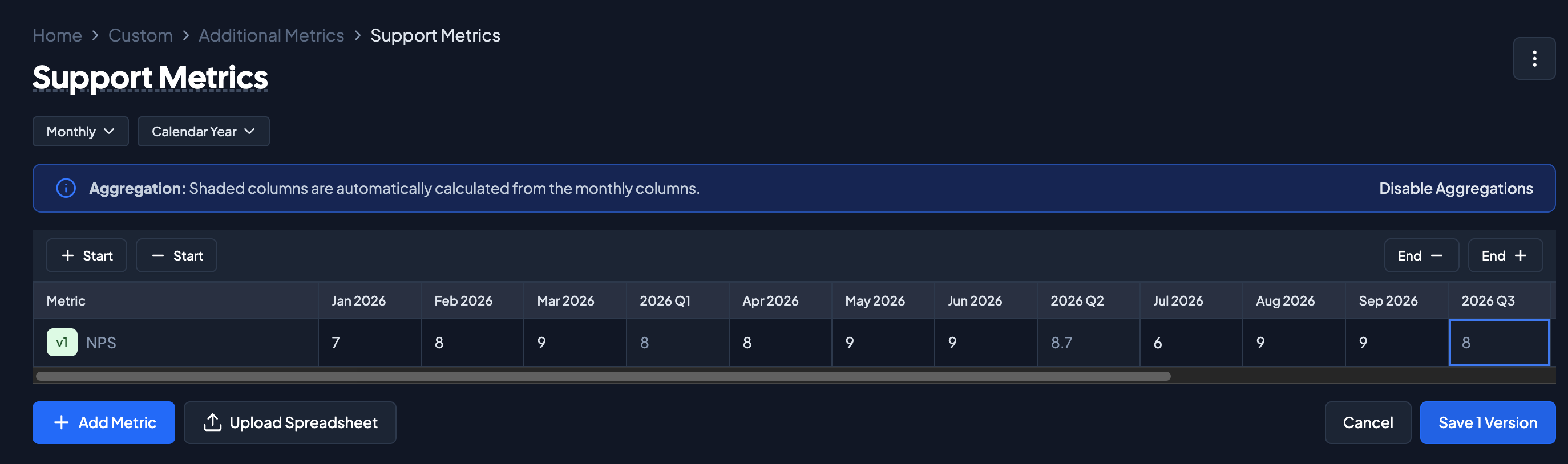The image size is (1568, 464).
Task: Expand the Monthly period dropdown
Action: coord(80,131)
